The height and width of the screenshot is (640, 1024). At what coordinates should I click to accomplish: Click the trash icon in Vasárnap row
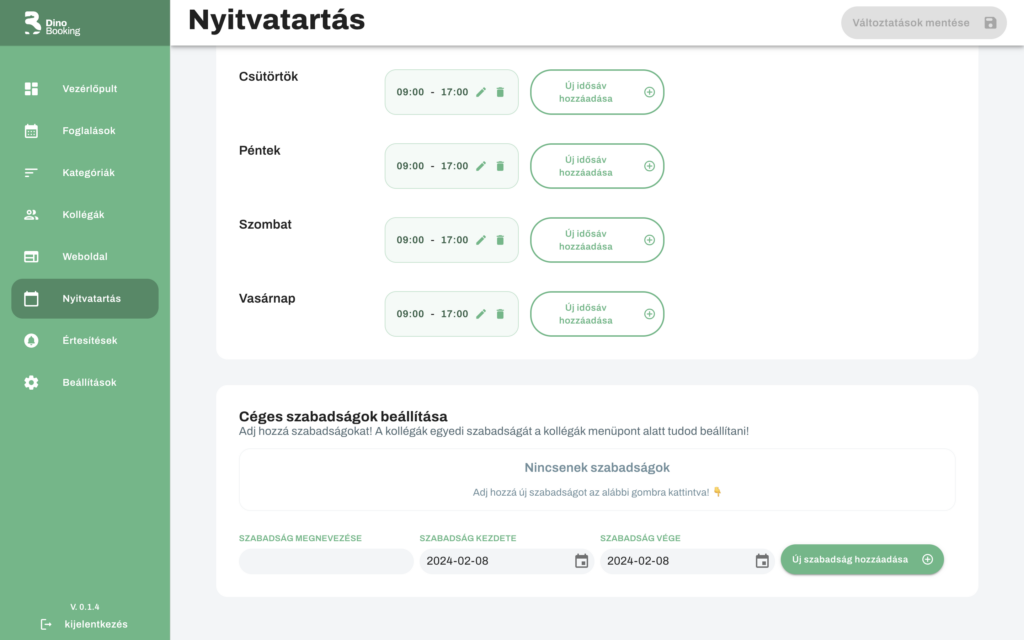tap(500, 314)
